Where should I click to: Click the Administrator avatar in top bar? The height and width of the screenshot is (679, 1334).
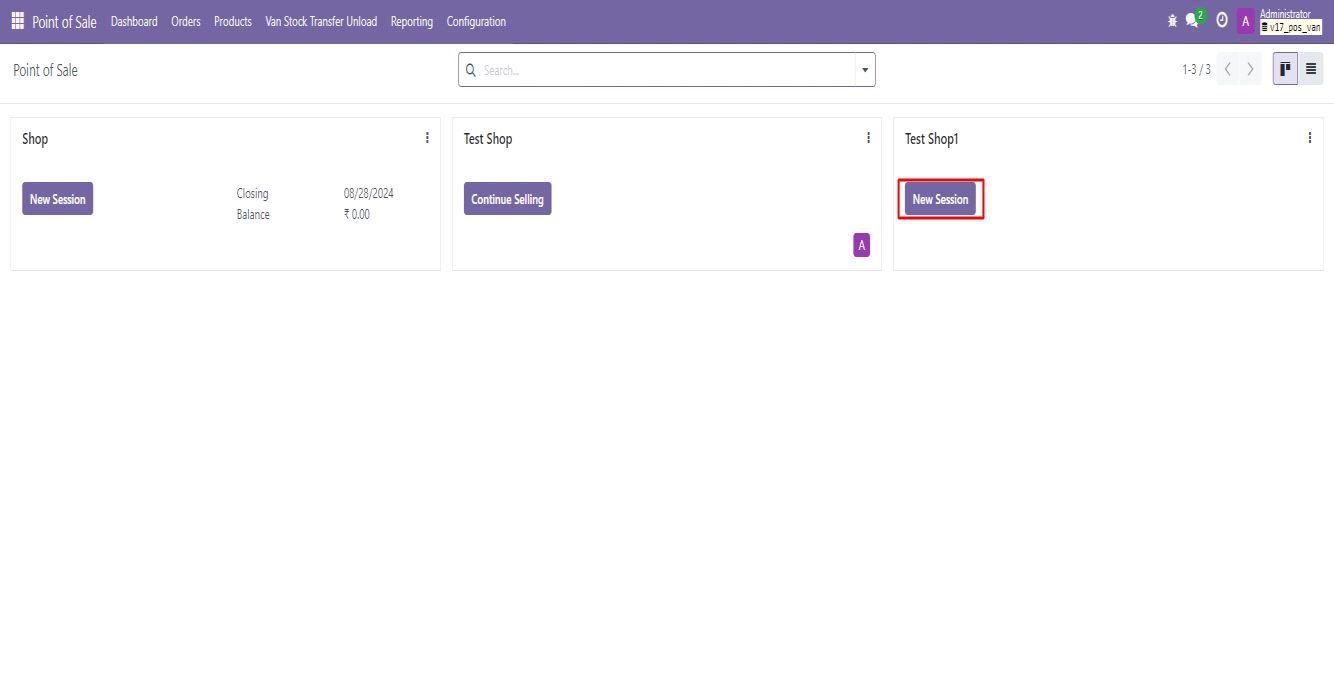[1245, 21]
